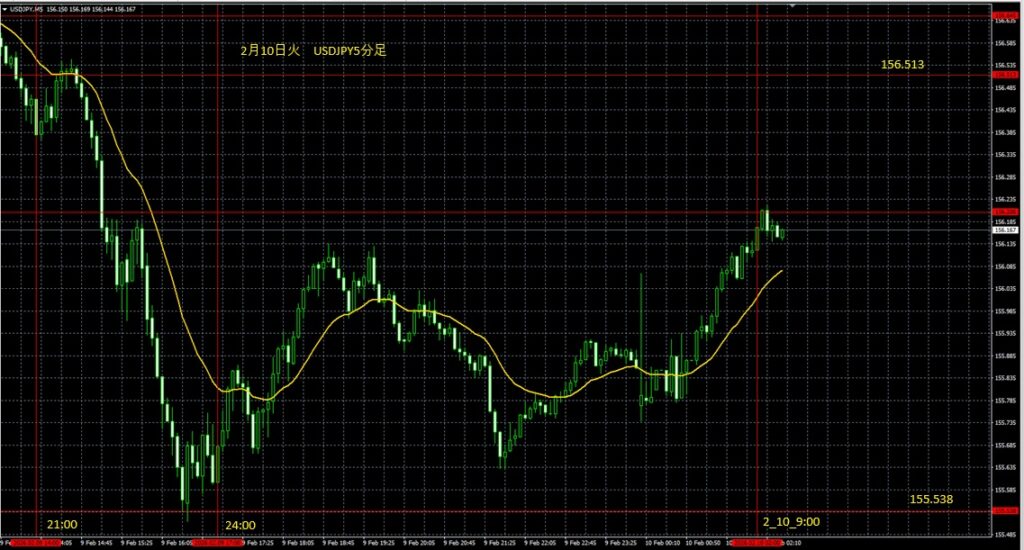The image size is (1024, 550).
Task: Click the 2_10_9:00 time label
Action: coord(791,522)
